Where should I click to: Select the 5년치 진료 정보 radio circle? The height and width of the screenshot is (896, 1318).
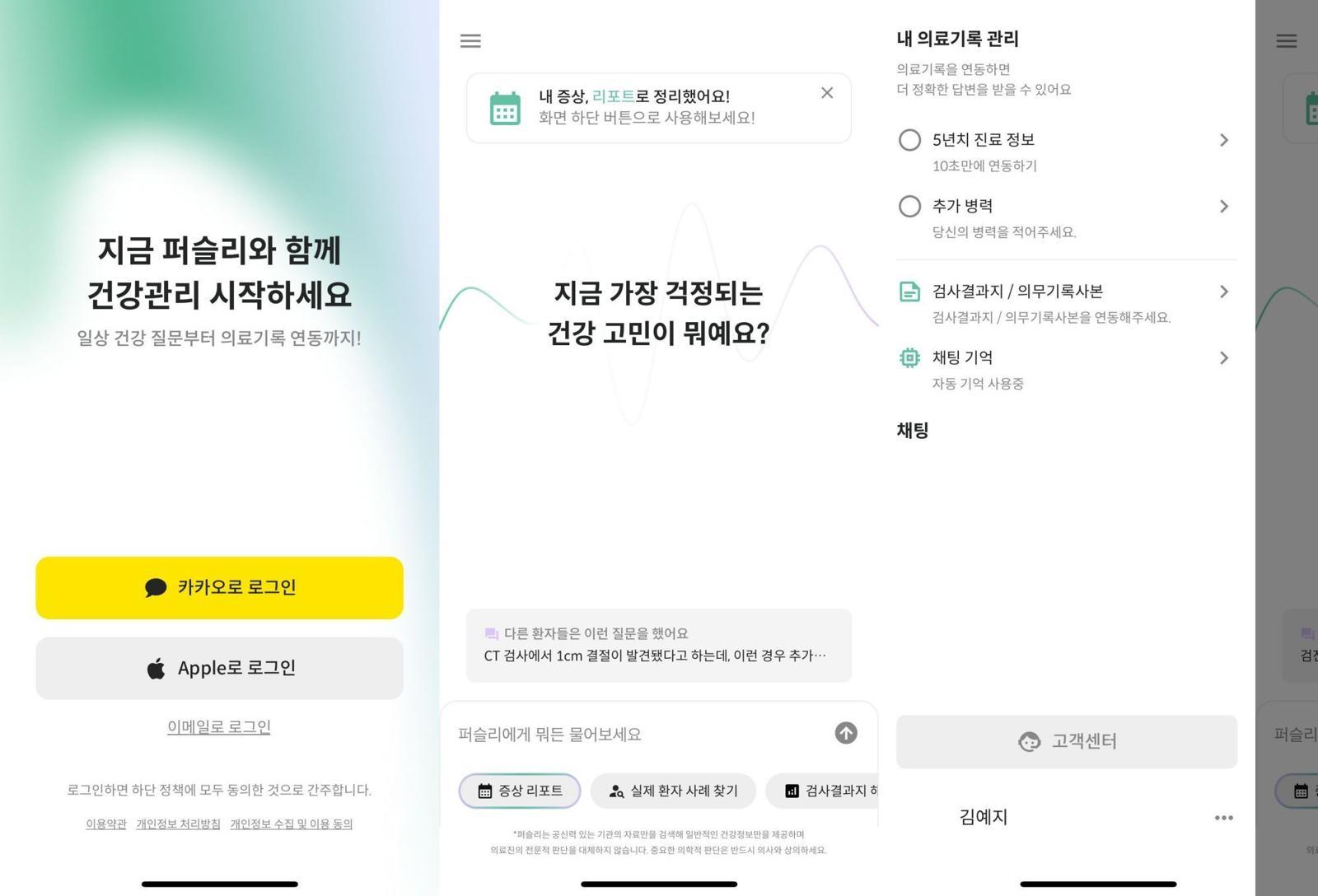909,140
